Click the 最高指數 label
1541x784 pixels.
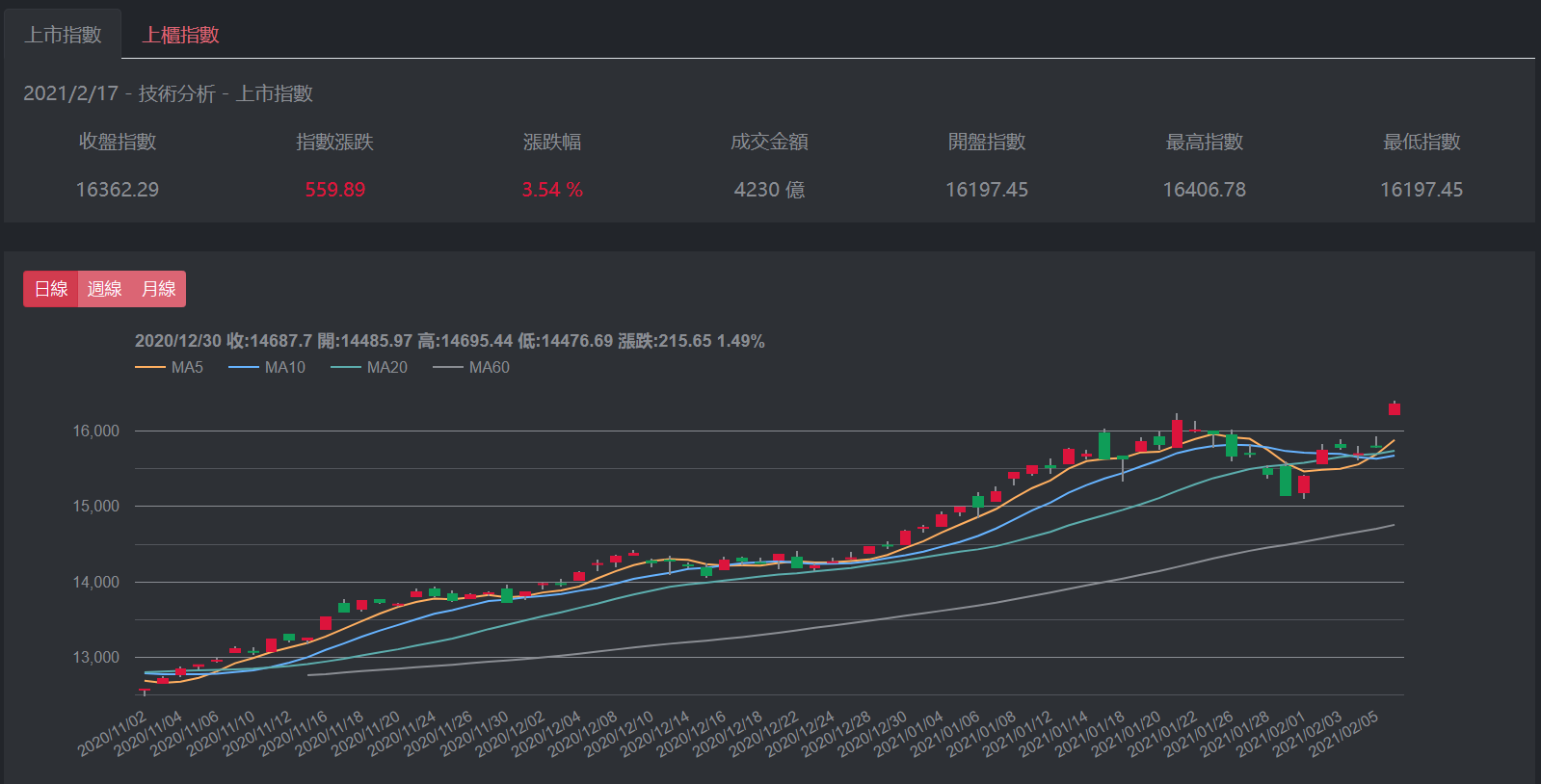(x=1205, y=142)
